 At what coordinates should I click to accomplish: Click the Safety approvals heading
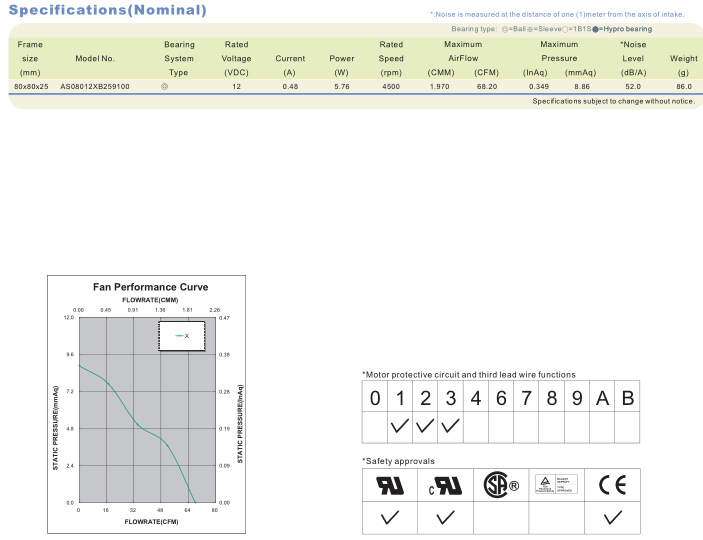pyautogui.click(x=398, y=461)
